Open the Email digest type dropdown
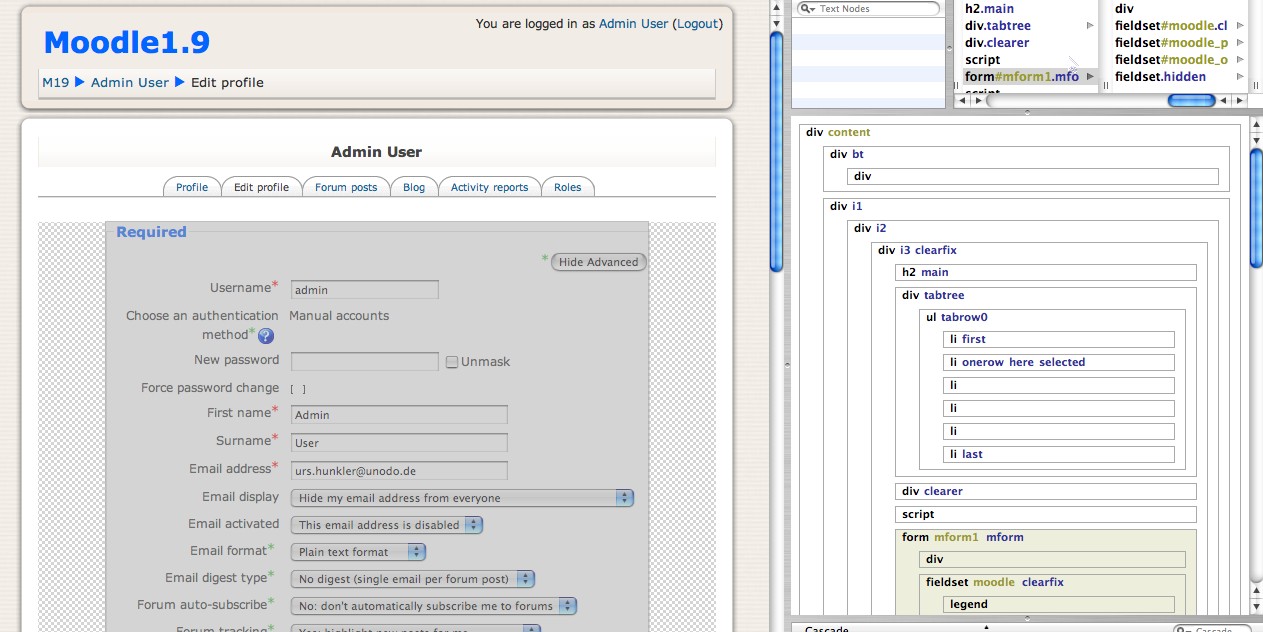This screenshot has height=632, width=1263. coord(412,579)
